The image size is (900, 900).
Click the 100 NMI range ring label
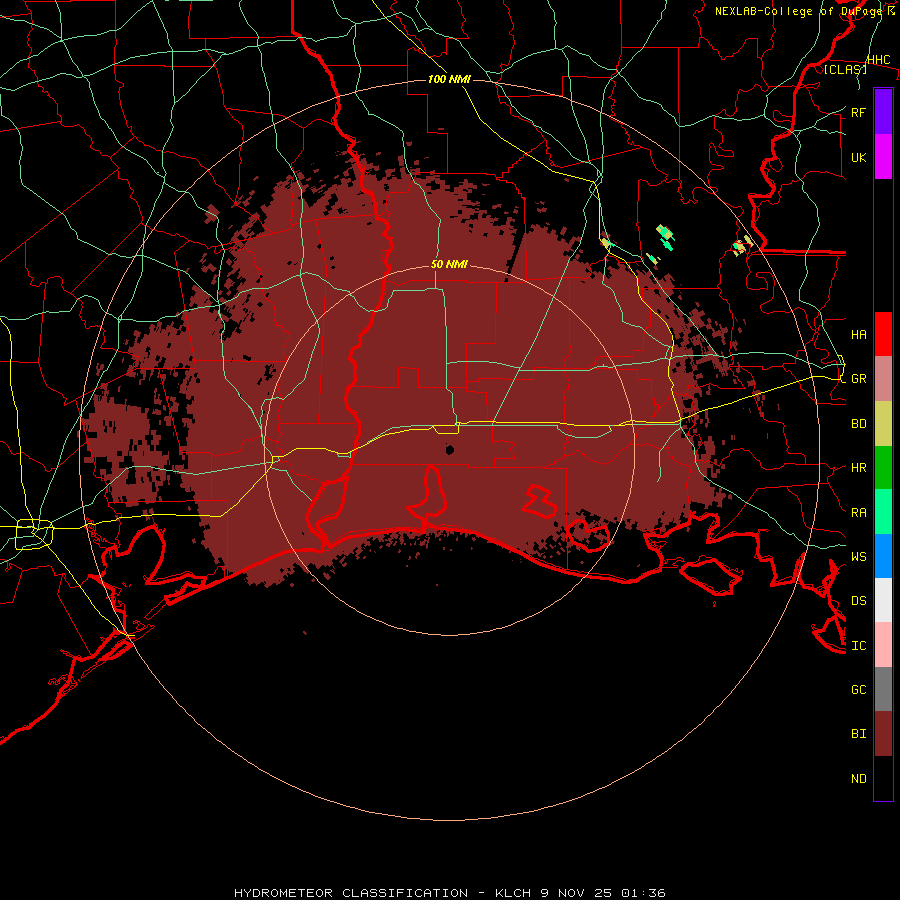449,79
